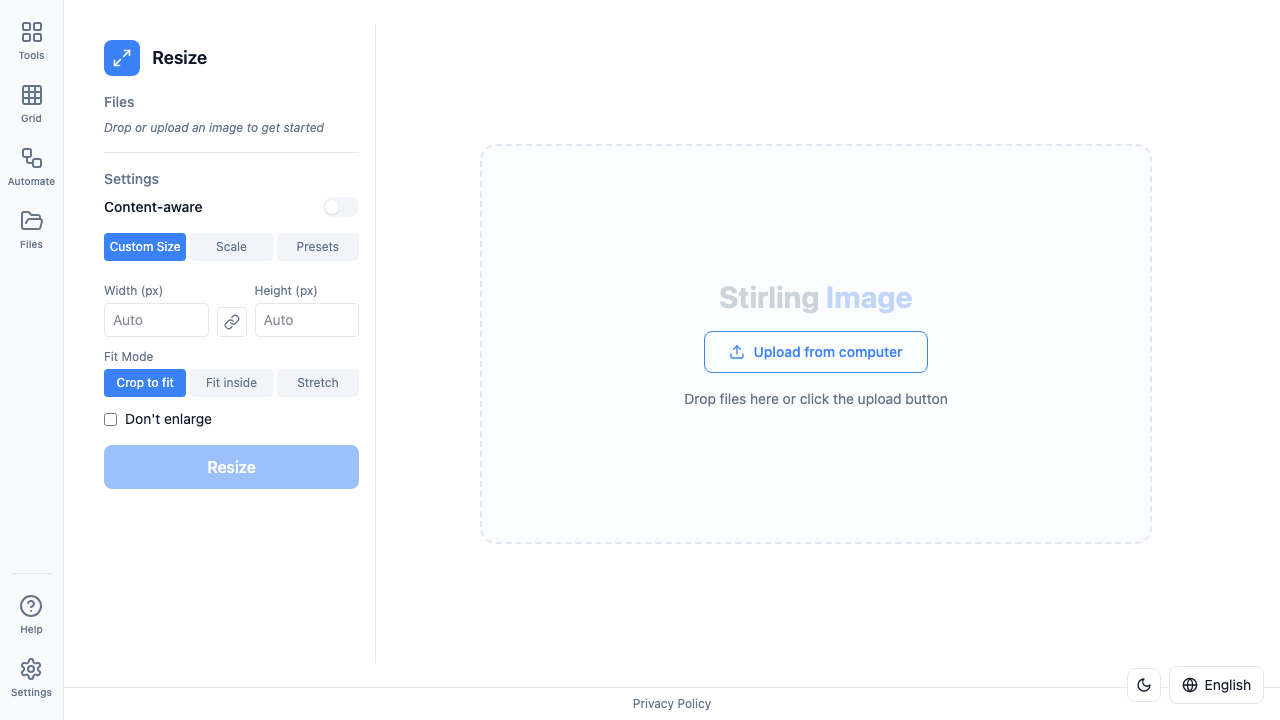Click the Stirling Image logo text
This screenshot has width=1280, height=720.
816,298
